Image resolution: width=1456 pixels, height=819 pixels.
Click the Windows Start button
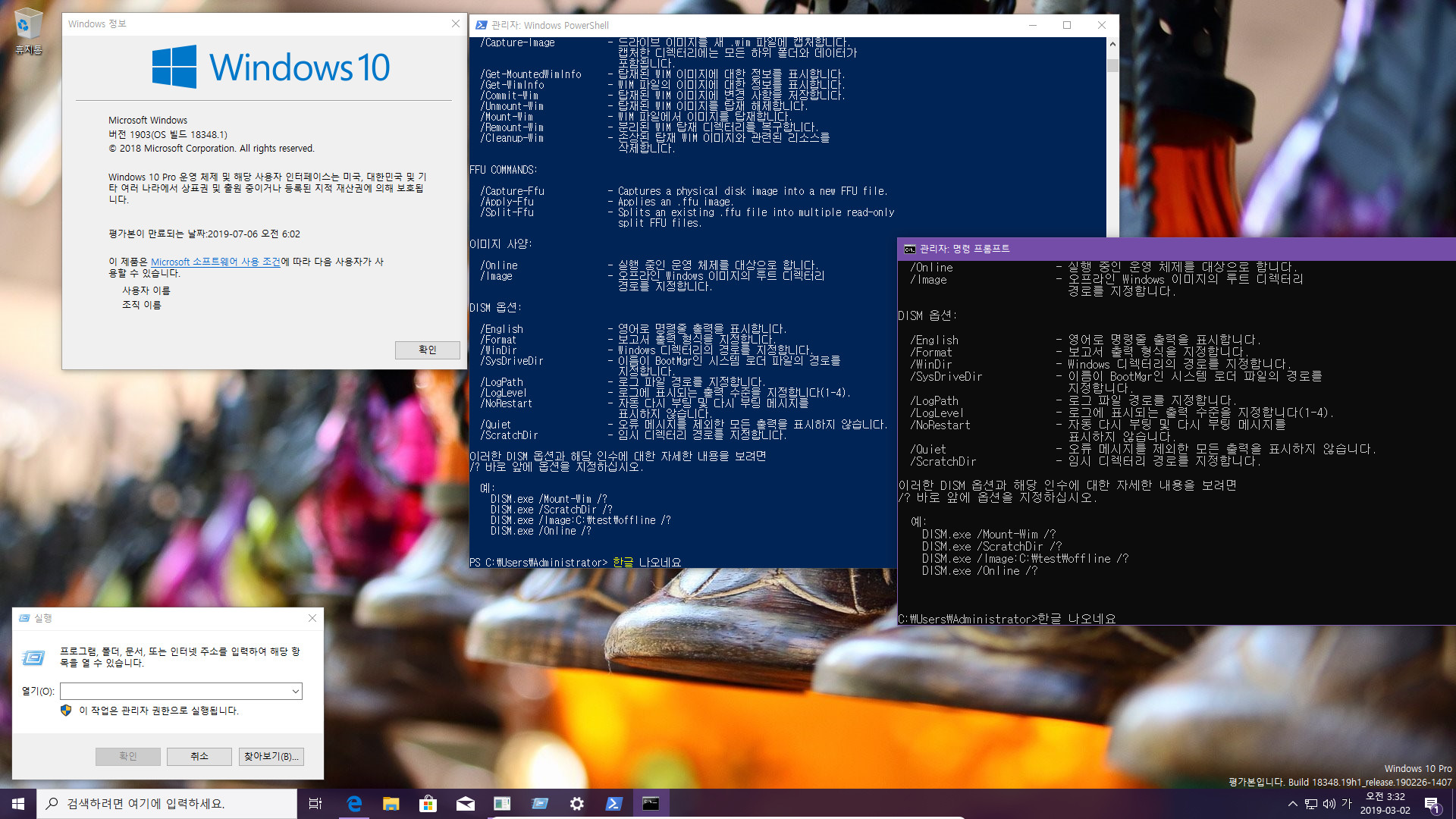tap(18, 804)
